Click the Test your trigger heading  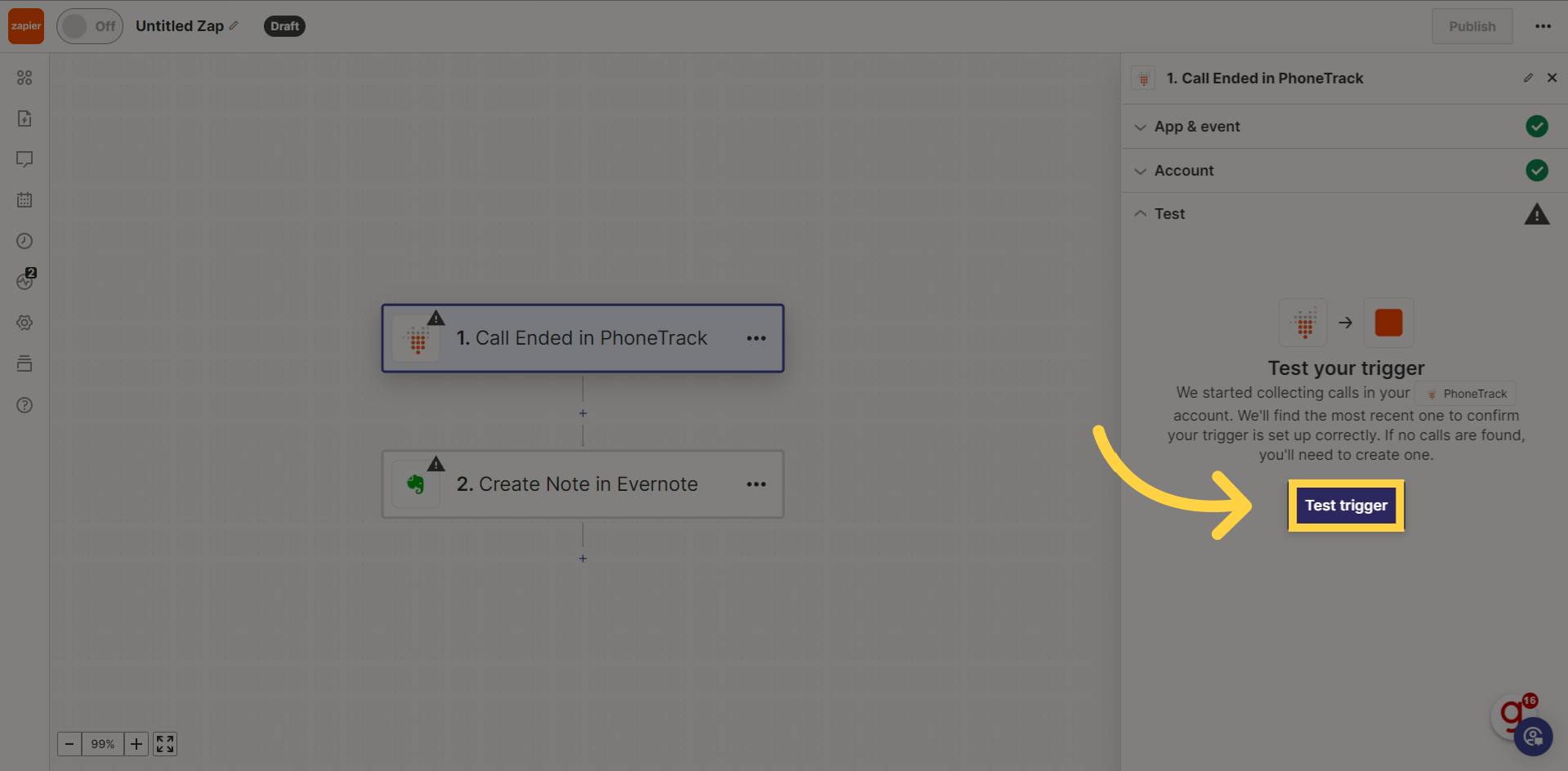pyautogui.click(x=1346, y=368)
